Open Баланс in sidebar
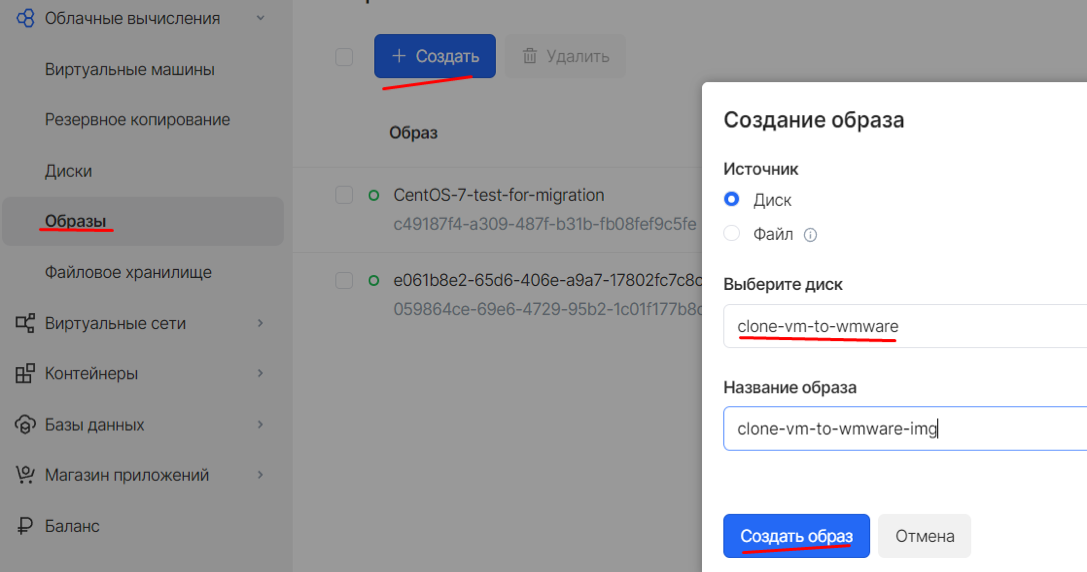Image resolution: width=1087 pixels, height=572 pixels. click(72, 526)
